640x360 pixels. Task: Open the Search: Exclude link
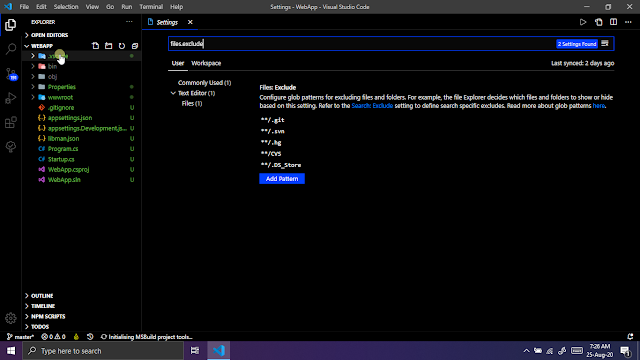372,106
